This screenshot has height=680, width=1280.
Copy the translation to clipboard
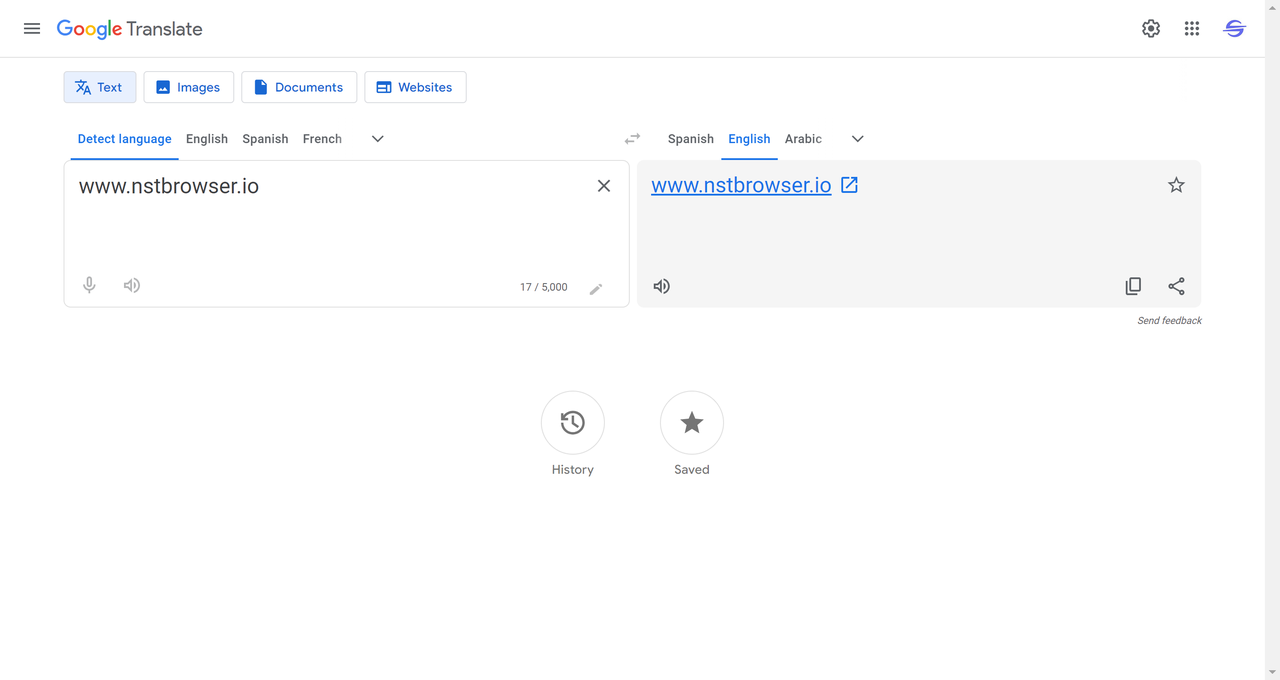point(1133,286)
